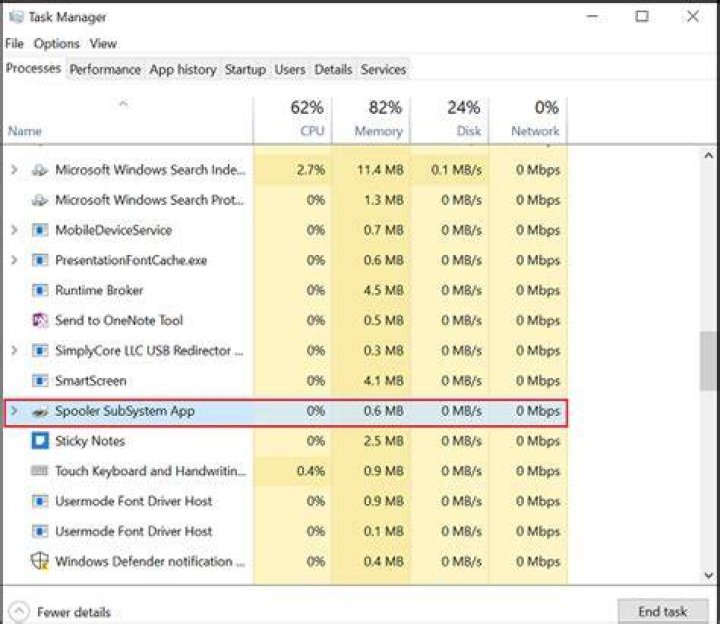Switch to the Details tab
720x624 pixels.
[333, 69]
